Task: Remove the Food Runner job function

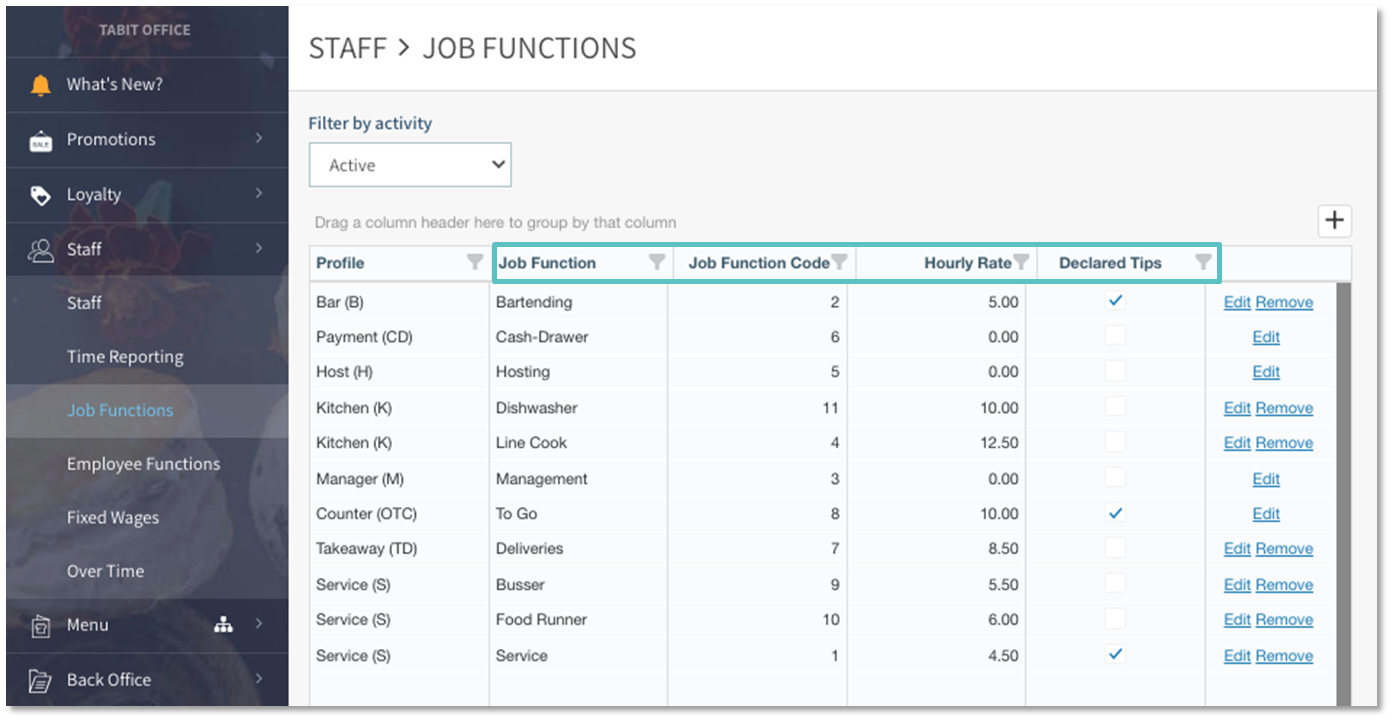Action: (x=1284, y=620)
